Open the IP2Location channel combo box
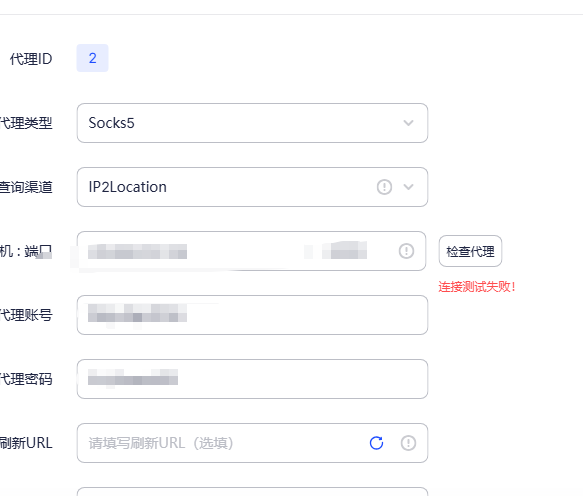583x496 pixels. click(252, 187)
